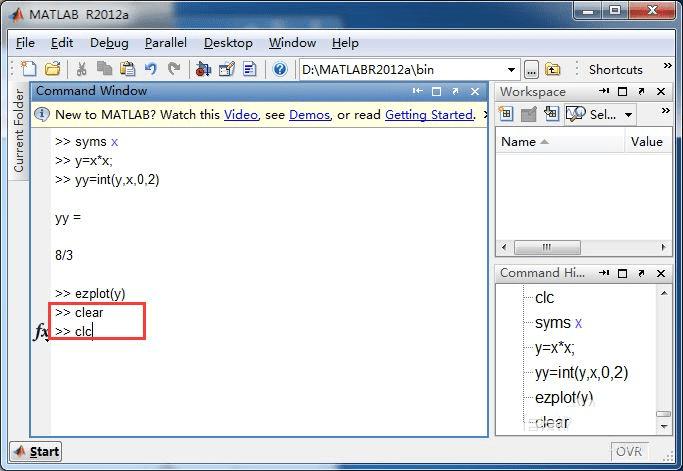Undock the Command History panel
Screen dimensions: 683x471
point(641,273)
